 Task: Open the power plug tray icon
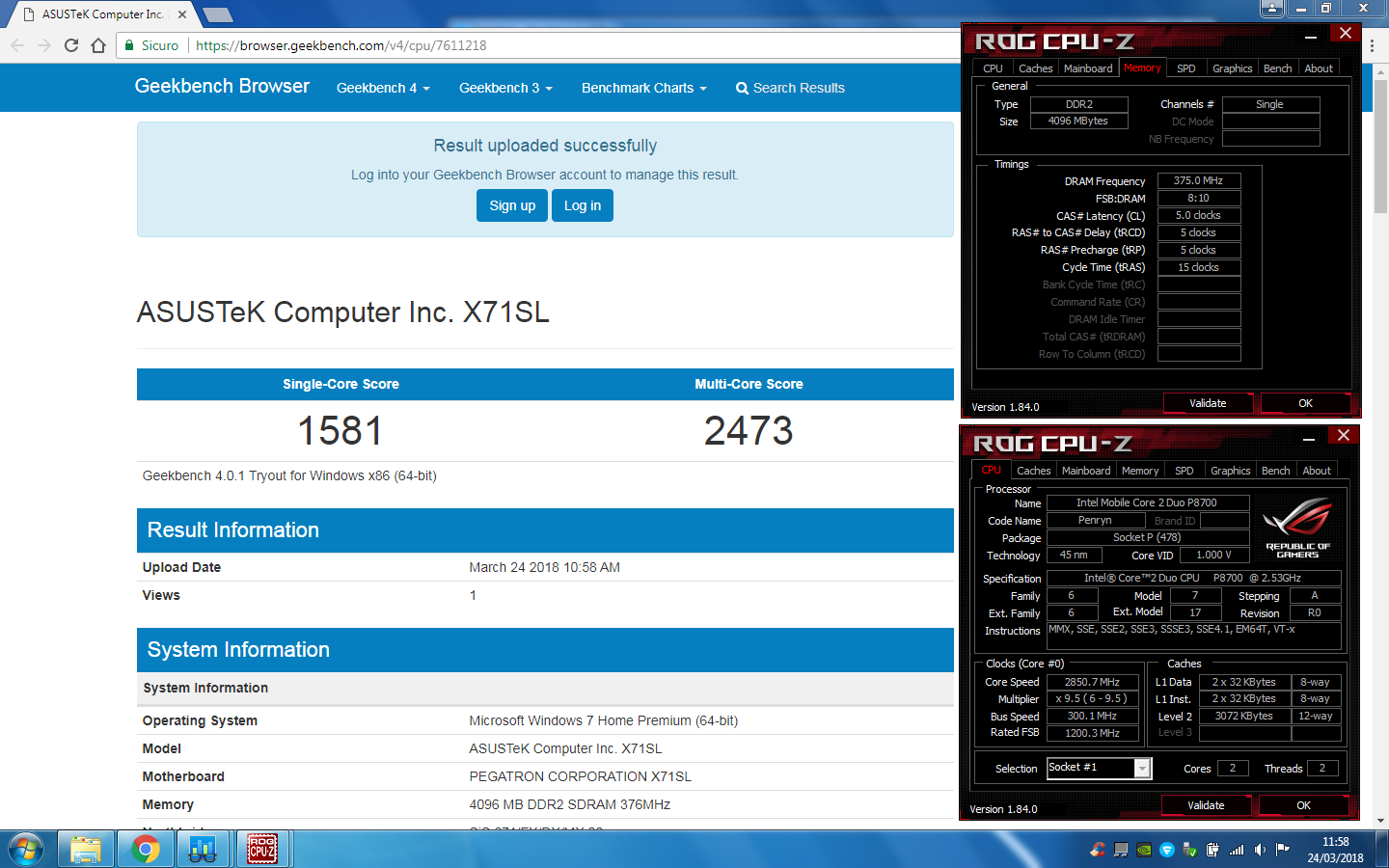coord(1213,850)
